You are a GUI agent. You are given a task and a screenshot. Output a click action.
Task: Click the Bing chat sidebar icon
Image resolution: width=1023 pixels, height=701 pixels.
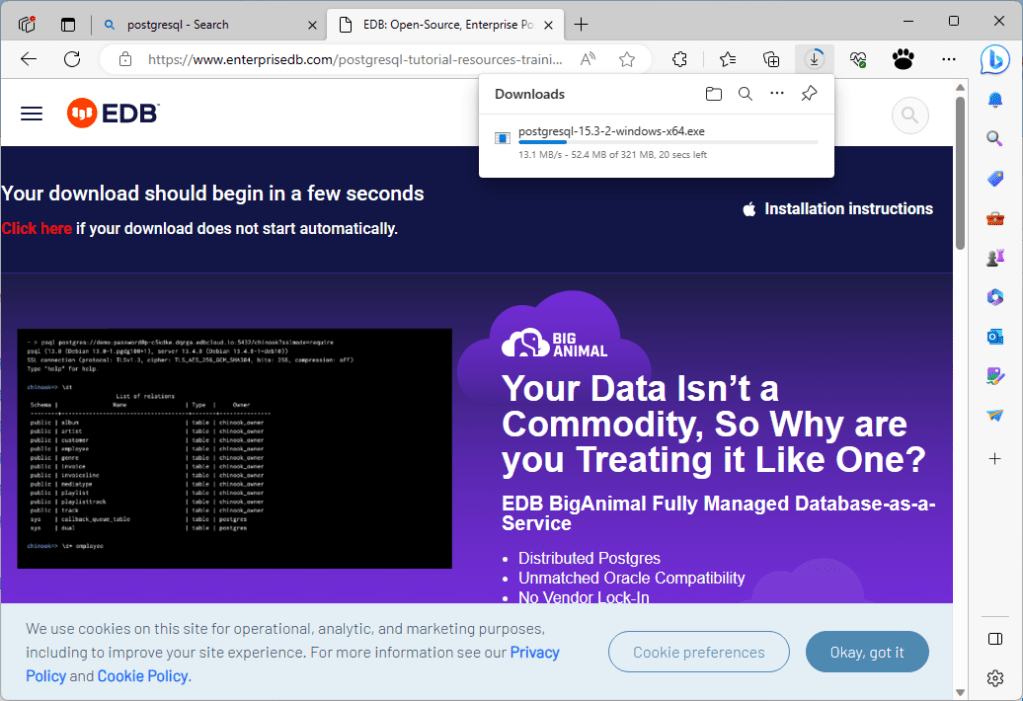click(x=994, y=59)
